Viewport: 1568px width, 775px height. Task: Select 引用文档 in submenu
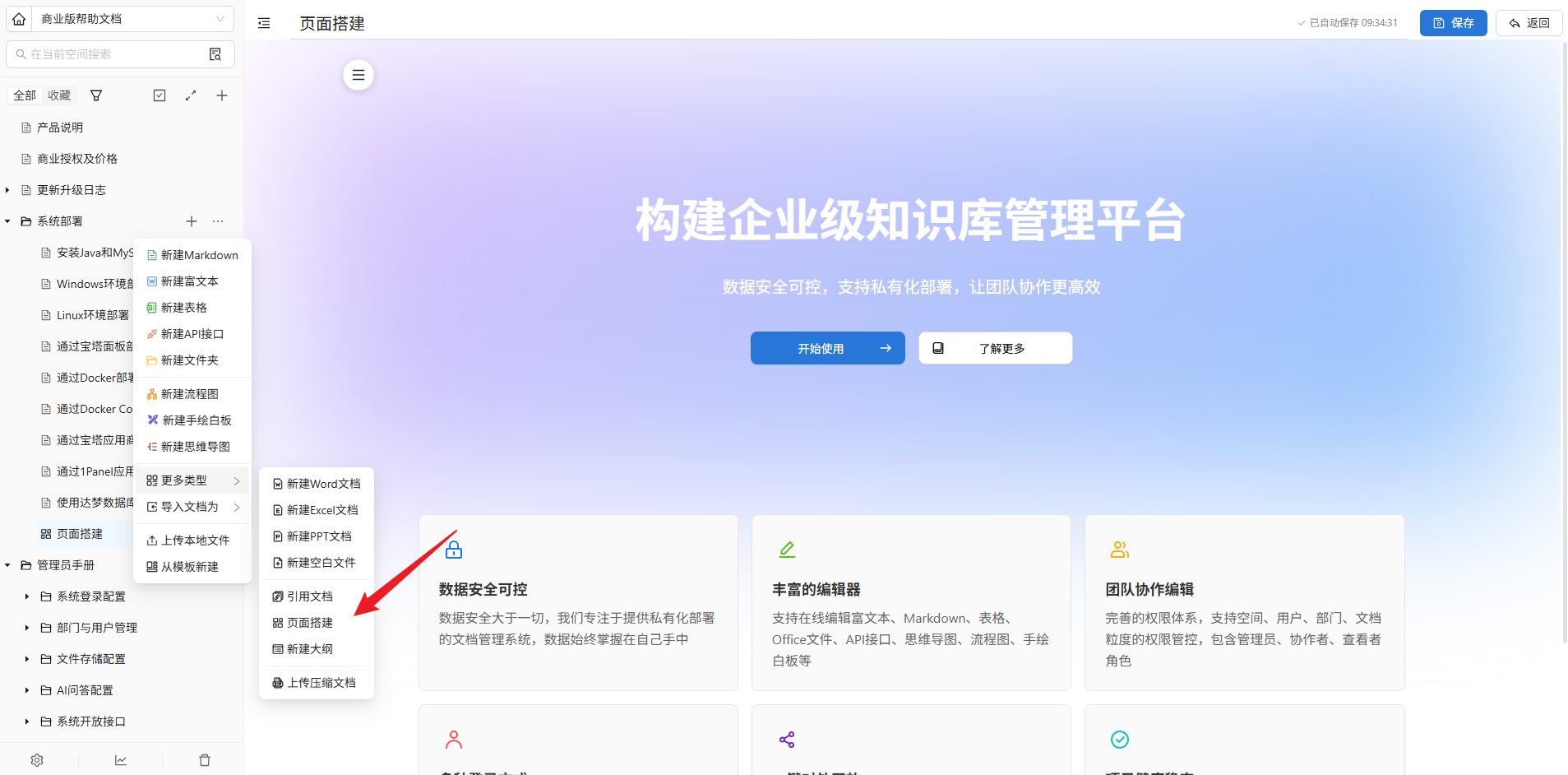317,596
